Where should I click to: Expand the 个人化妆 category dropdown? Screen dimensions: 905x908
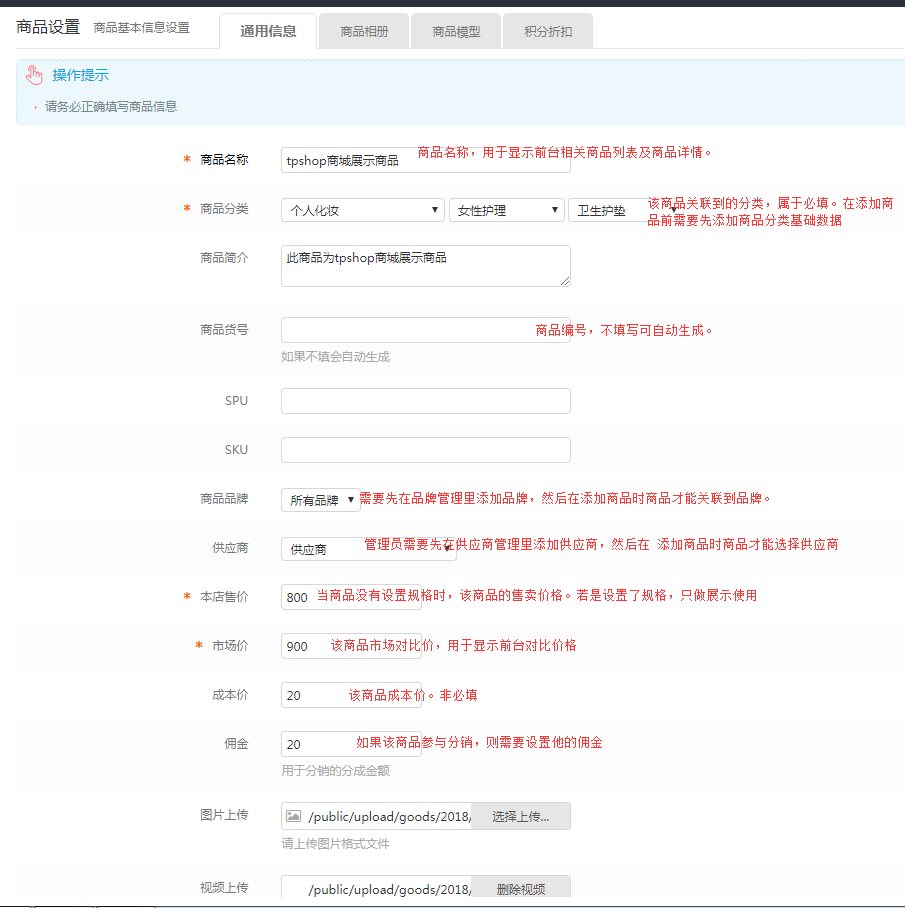362,210
